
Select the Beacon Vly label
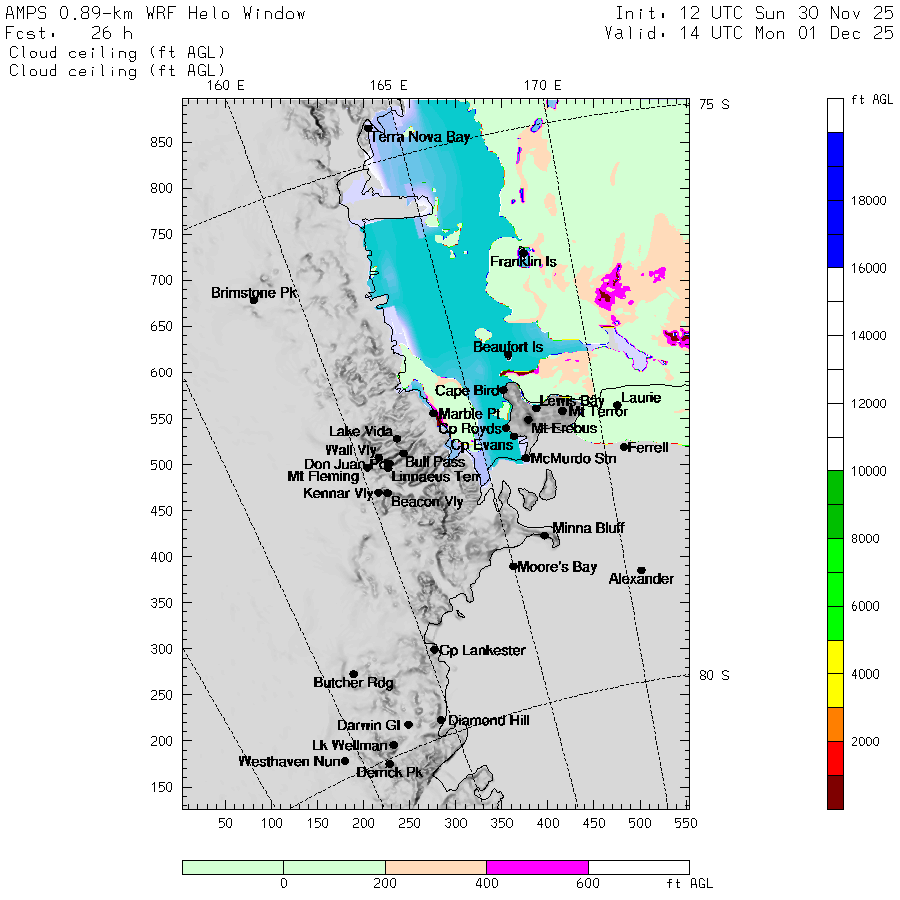[427, 502]
